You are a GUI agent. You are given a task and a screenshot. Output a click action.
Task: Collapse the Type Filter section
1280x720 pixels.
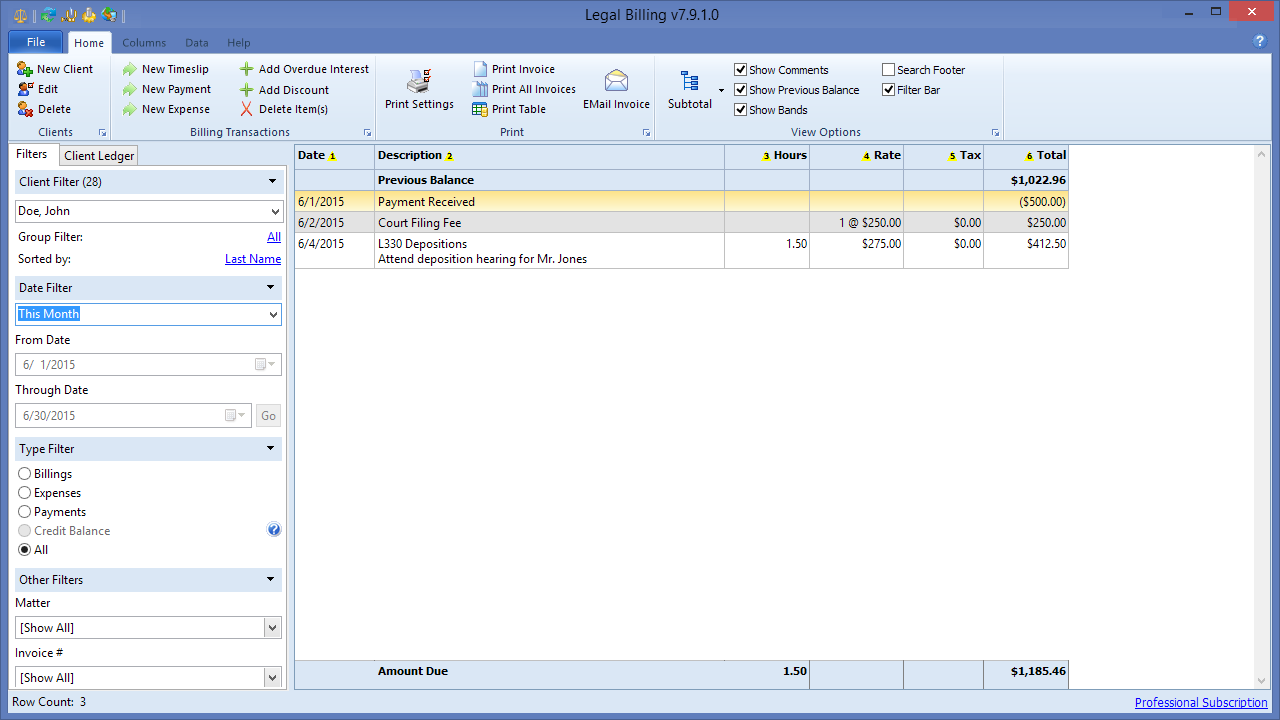[x=271, y=448]
